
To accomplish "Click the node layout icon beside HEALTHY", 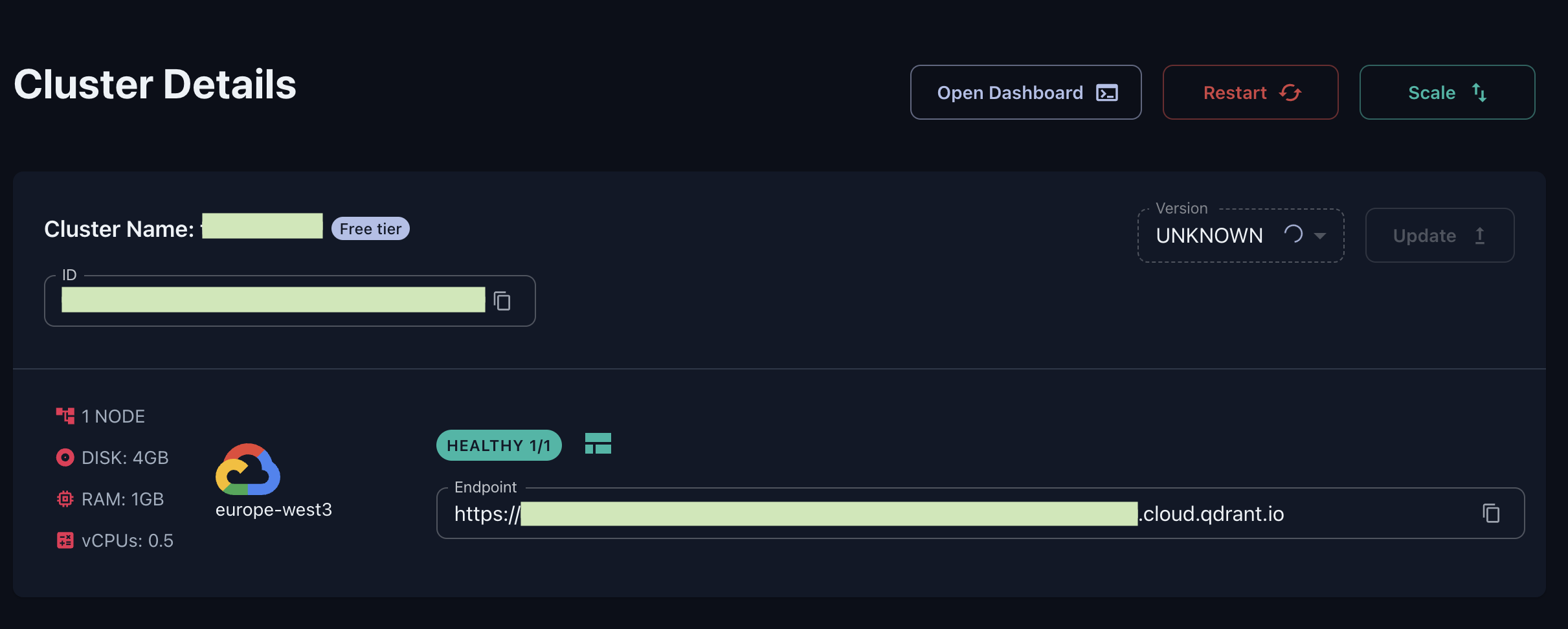I will [598, 444].
